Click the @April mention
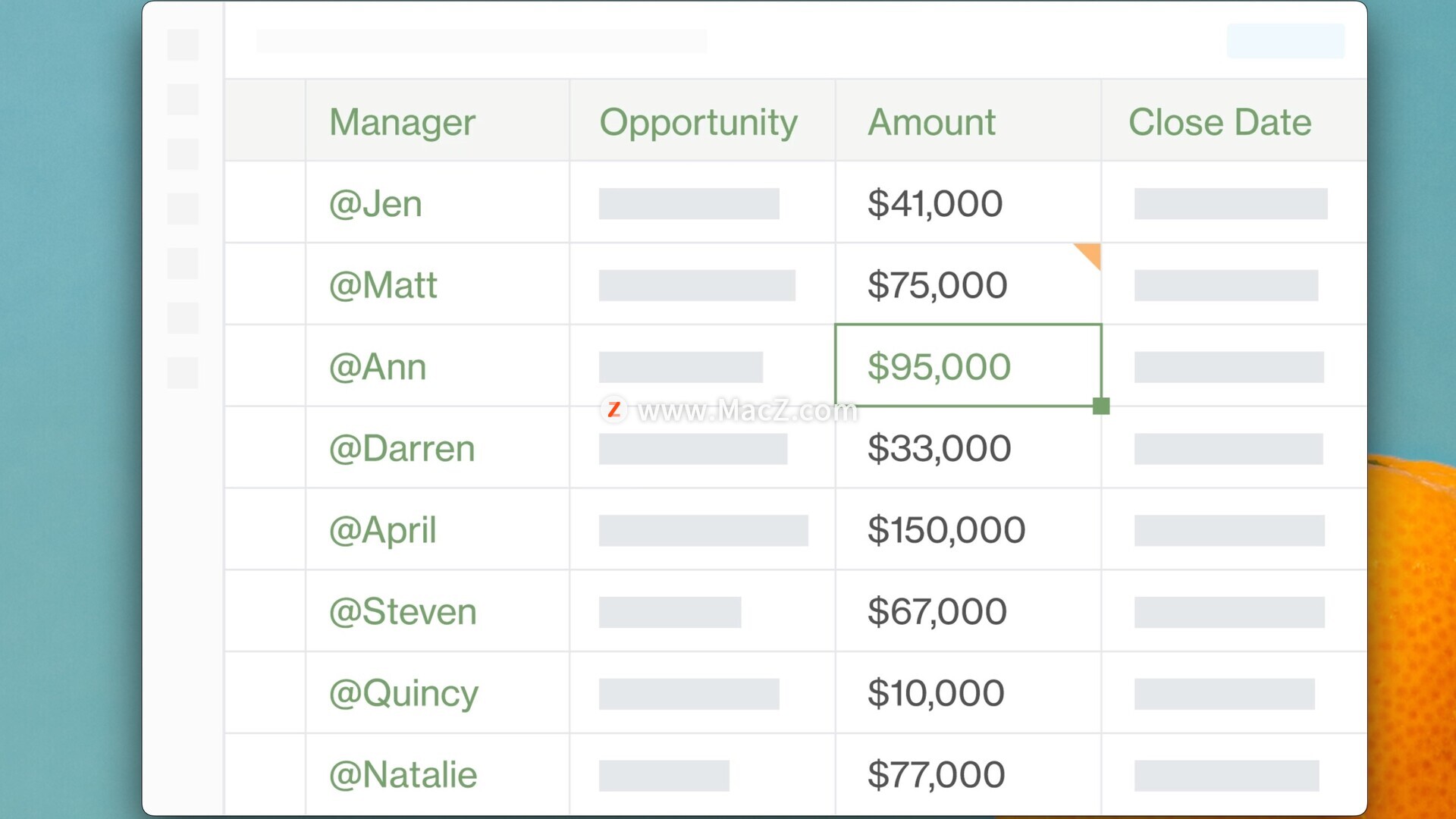The height and width of the screenshot is (819, 1456). click(x=383, y=530)
